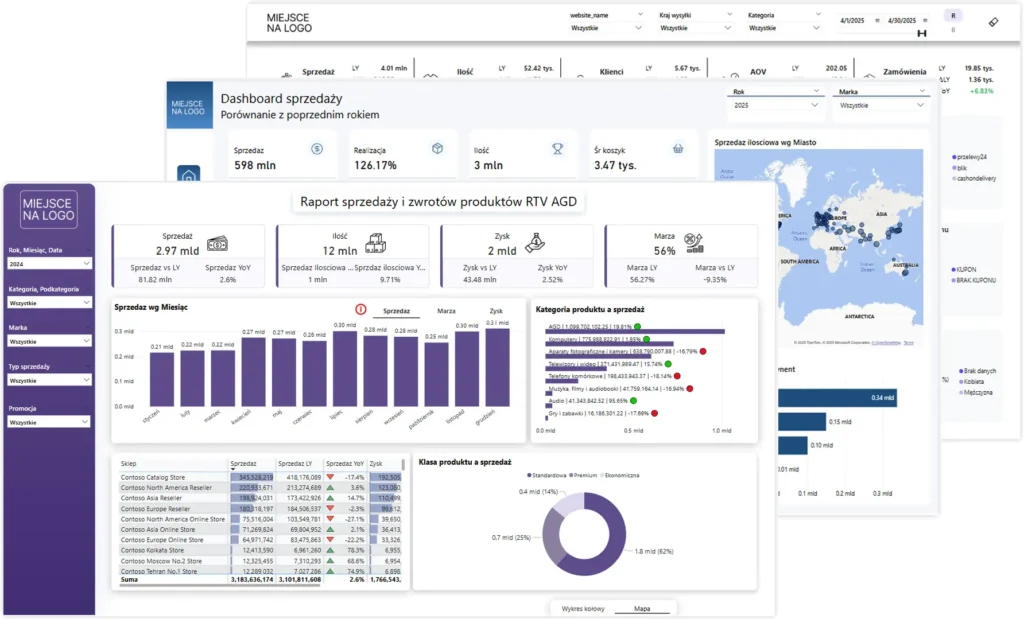Click the red info icon above the monthly chart

click(x=360, y=310)
